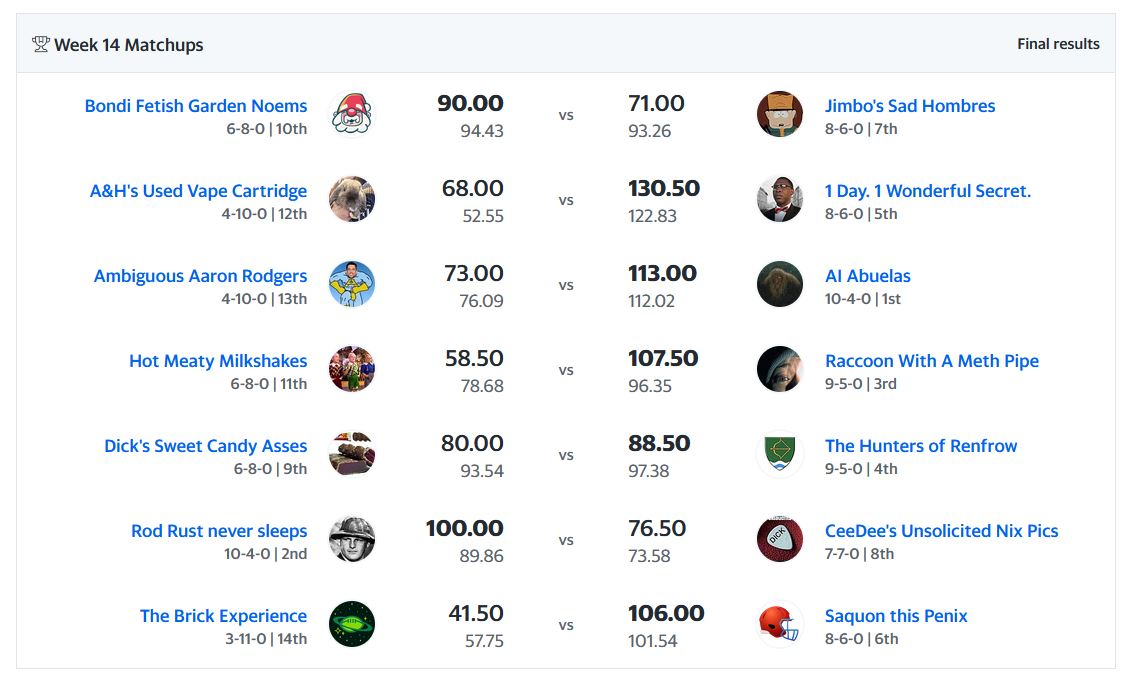Open Ambiguous Aaron Rodgers avatar icon
1131x683 pixels.
pyautogui.click(x=351, y=284)
